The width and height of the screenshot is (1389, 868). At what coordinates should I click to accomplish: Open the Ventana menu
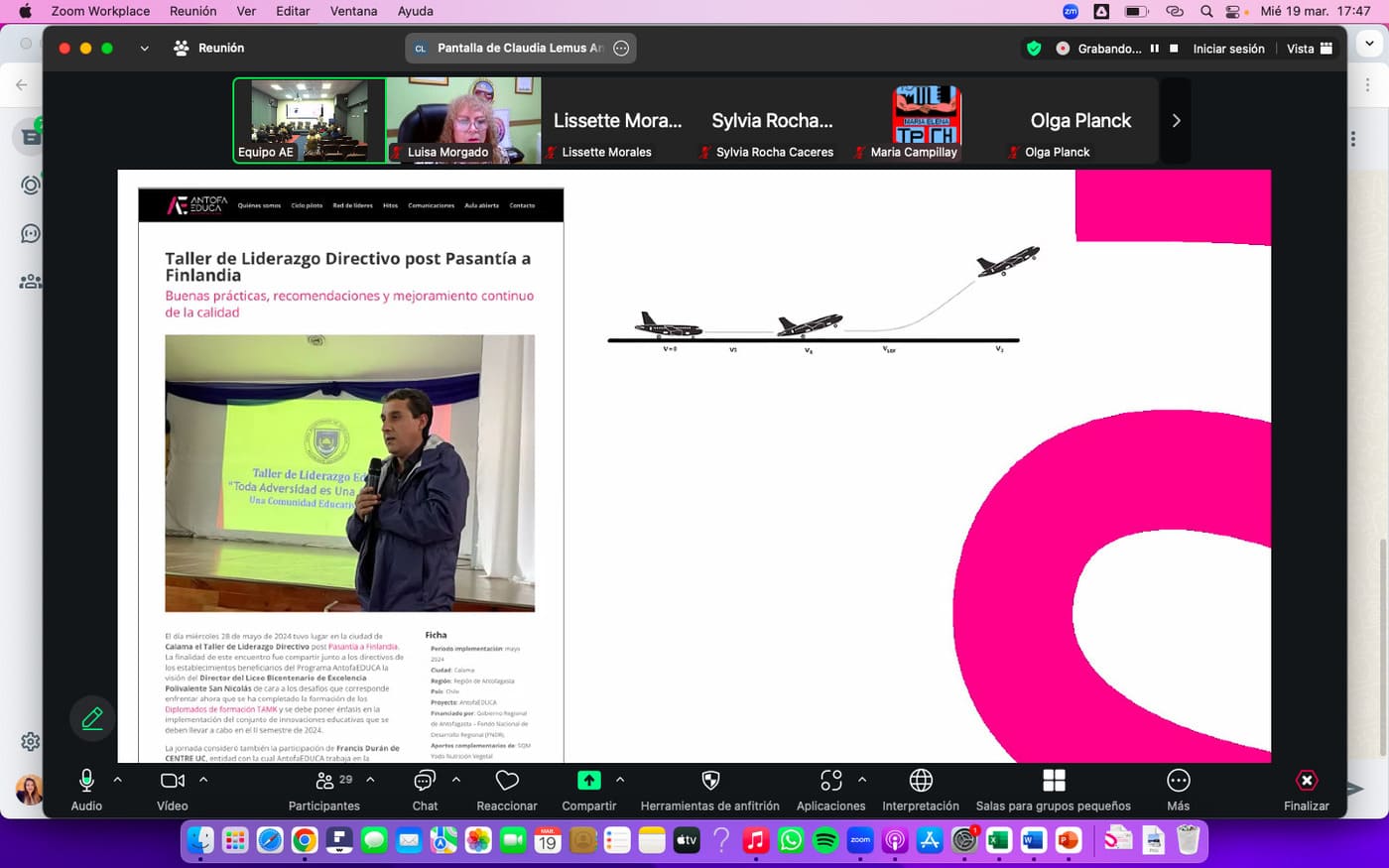click(x=353, y=11)
